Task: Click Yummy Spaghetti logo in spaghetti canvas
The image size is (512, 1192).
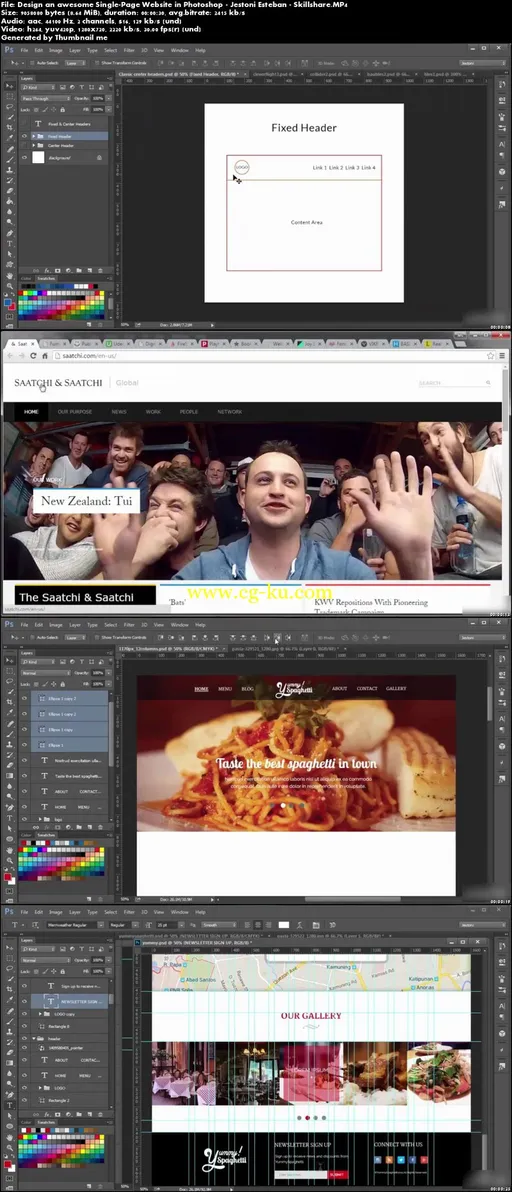Action: tap(295, 688)
